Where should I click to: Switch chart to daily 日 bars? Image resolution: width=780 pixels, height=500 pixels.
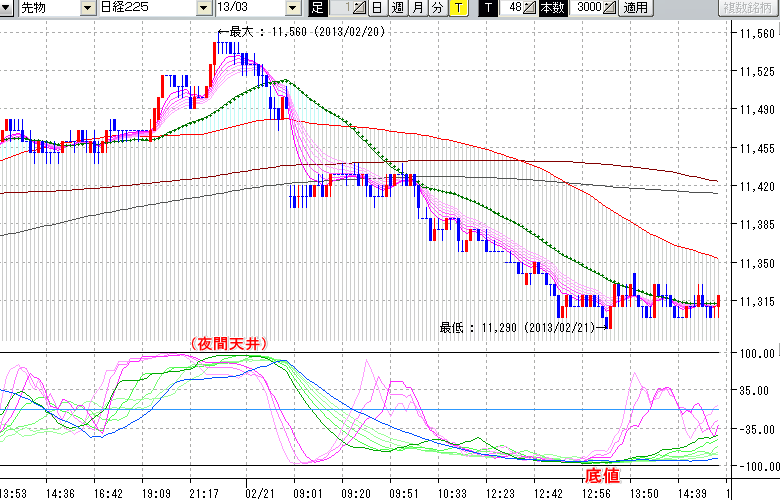377,8
